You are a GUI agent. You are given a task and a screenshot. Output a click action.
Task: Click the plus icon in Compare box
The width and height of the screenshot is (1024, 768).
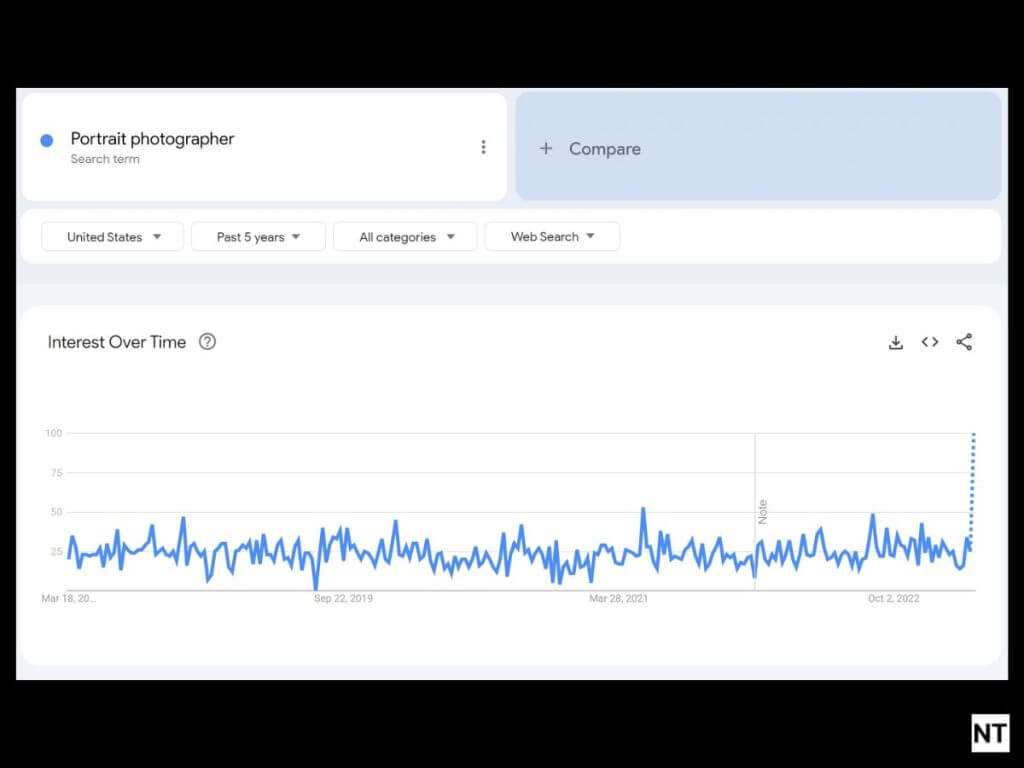(545, 149)
